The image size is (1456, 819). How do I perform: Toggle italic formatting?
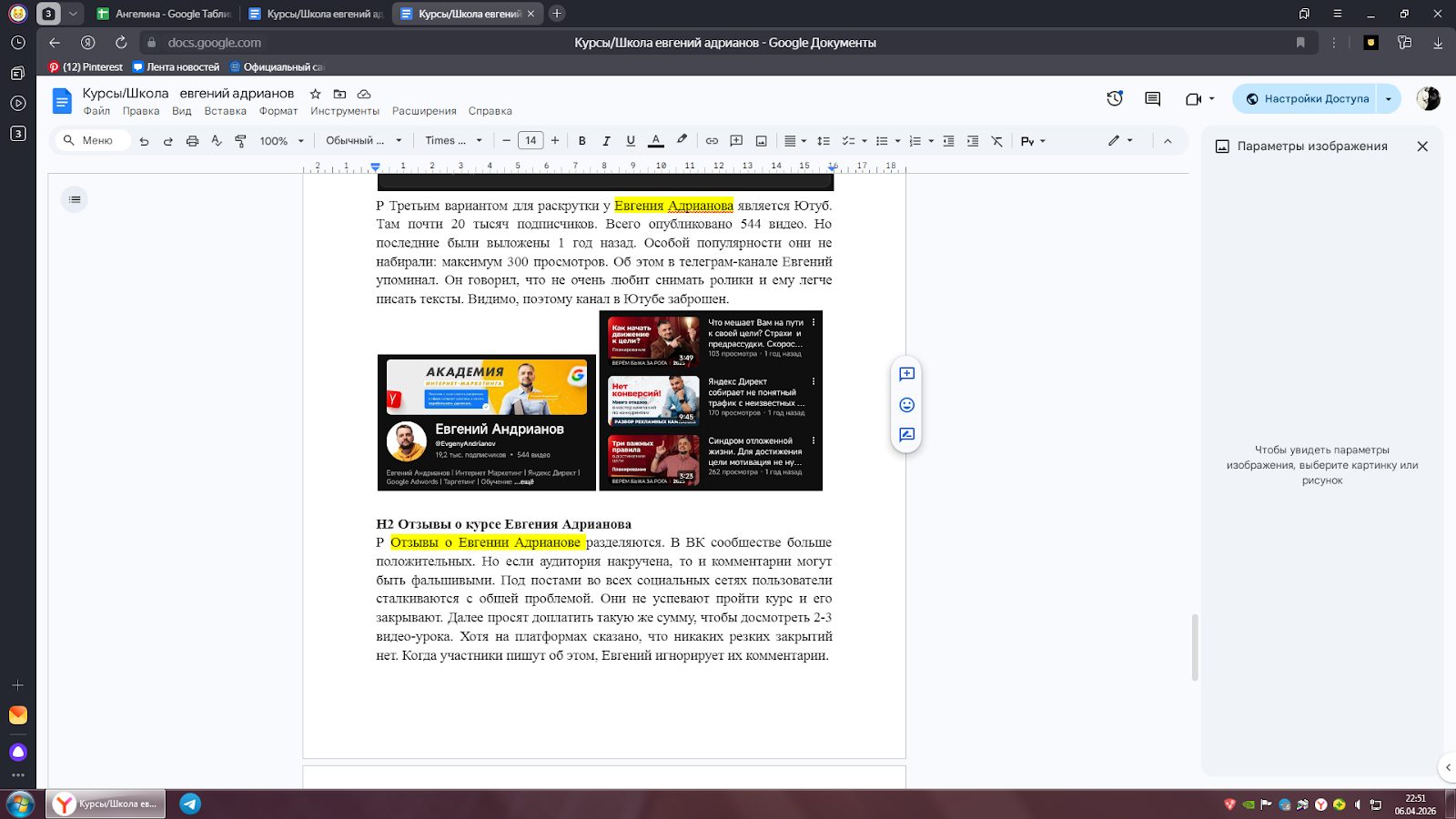(x=606, y=141)
